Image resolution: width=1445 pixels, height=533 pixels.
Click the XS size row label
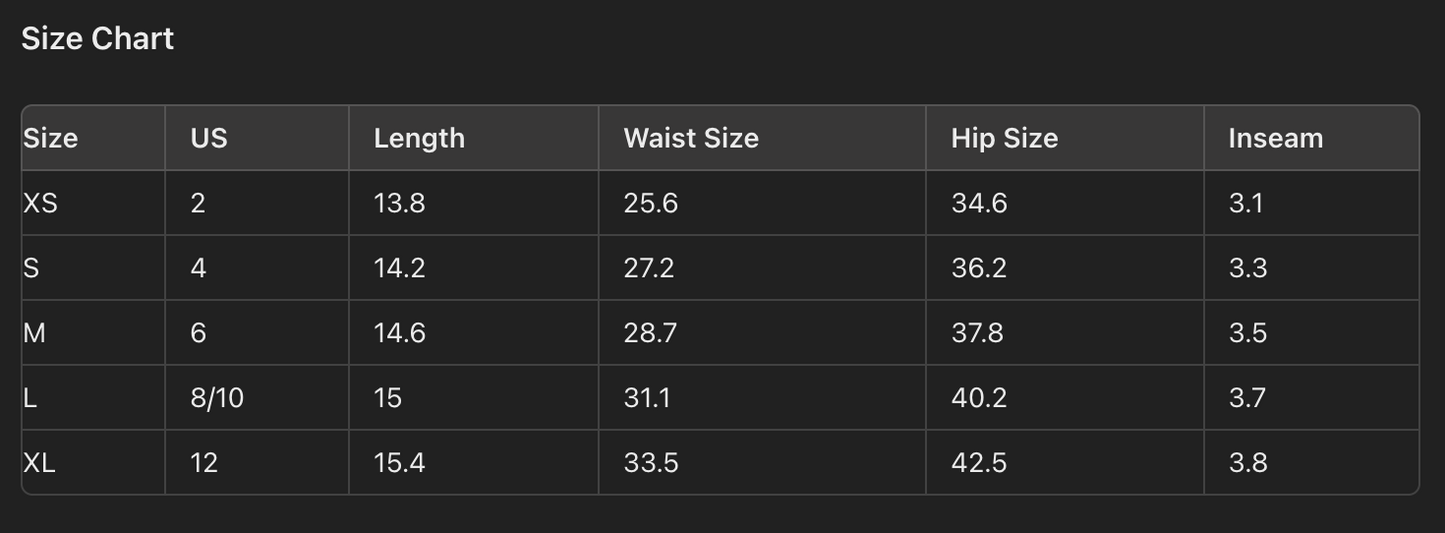pos(41,203)
